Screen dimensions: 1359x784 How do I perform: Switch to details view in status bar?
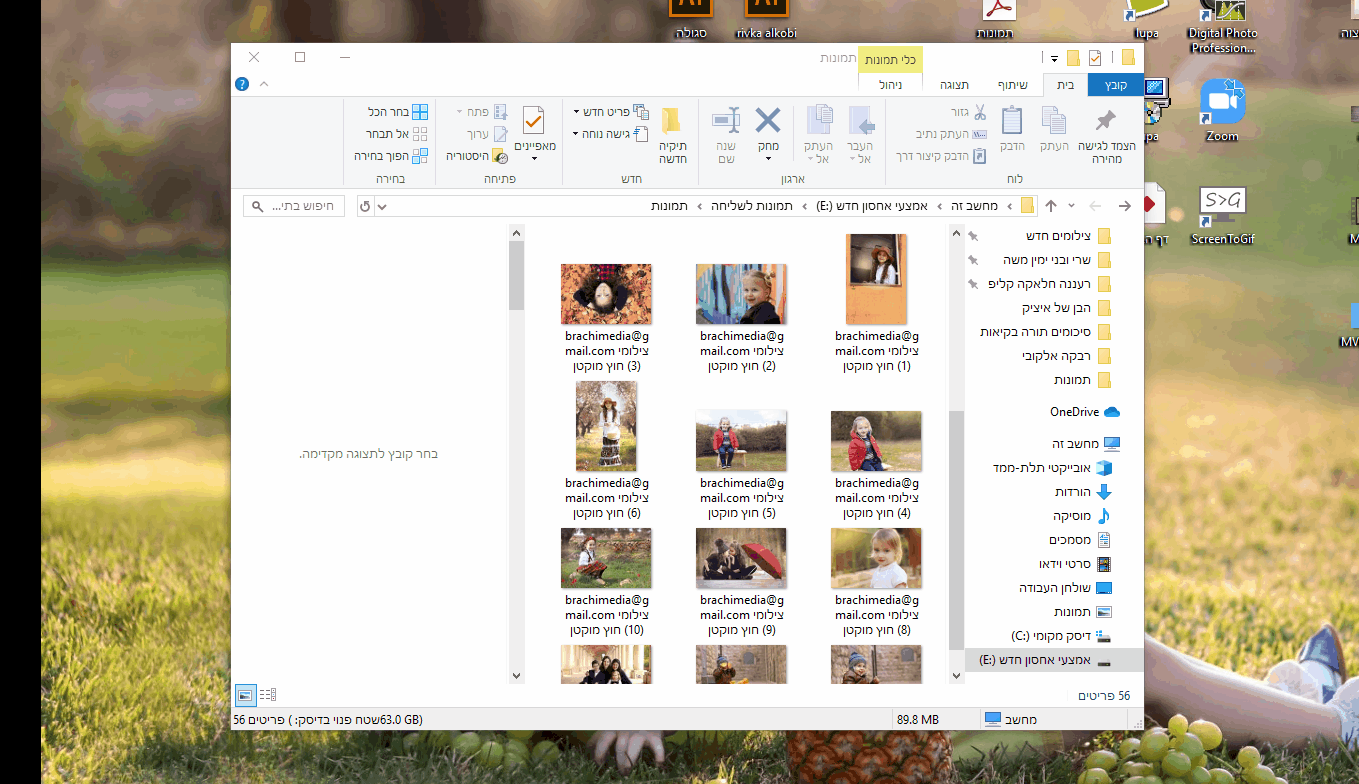coord(267,694)
